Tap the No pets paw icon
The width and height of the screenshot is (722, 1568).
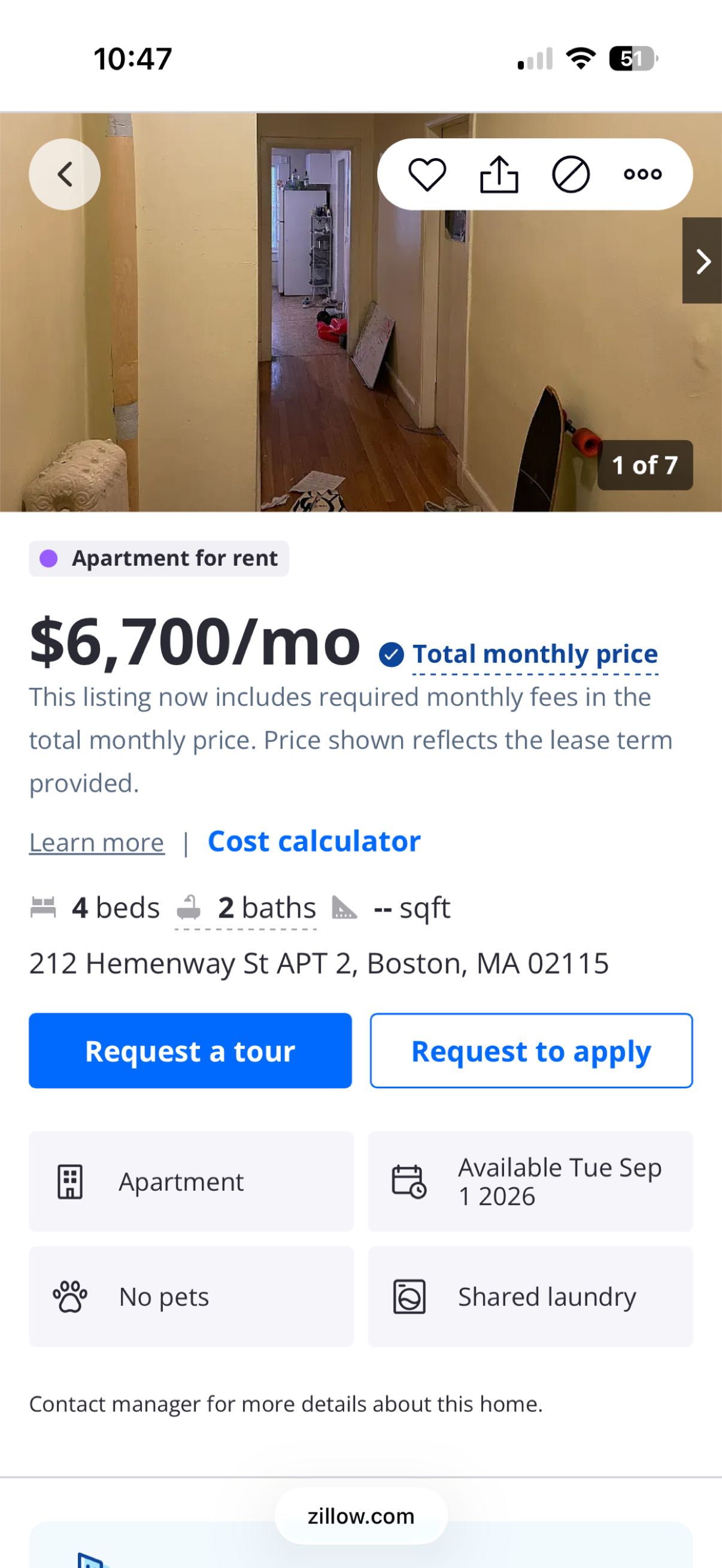click(70, 1297)
